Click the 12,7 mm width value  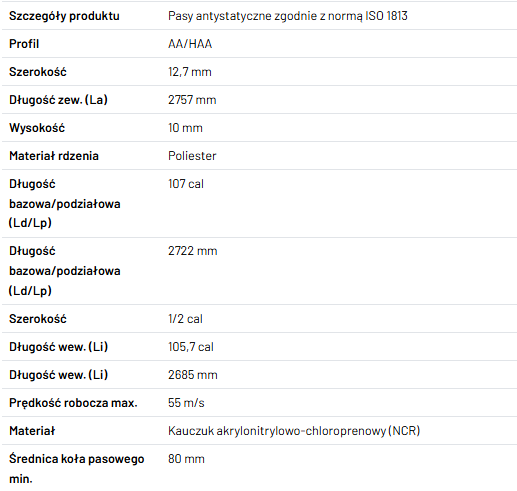point(190,72)
